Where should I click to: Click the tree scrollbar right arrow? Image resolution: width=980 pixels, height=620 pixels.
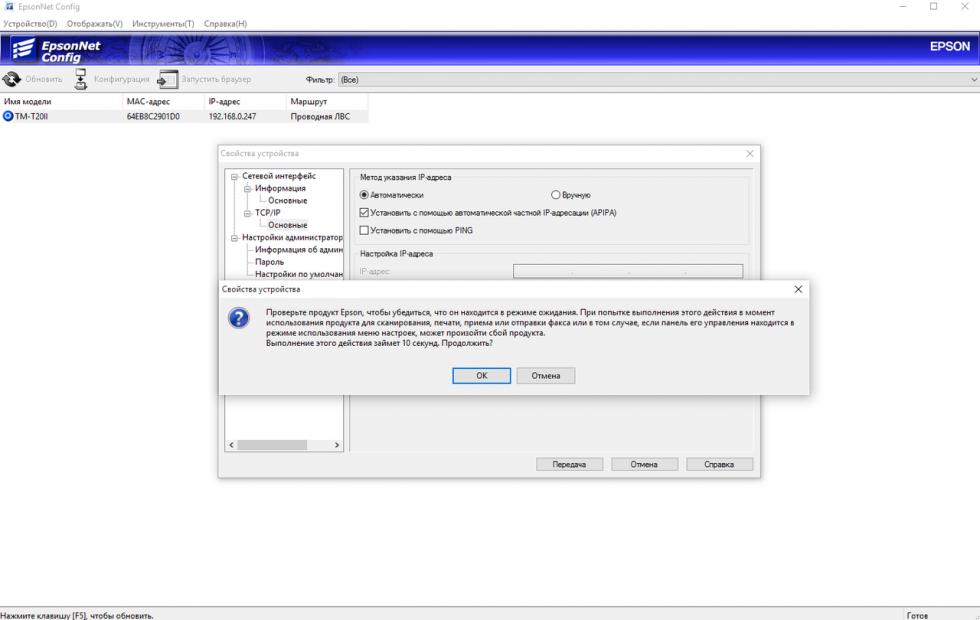(337, 445)
